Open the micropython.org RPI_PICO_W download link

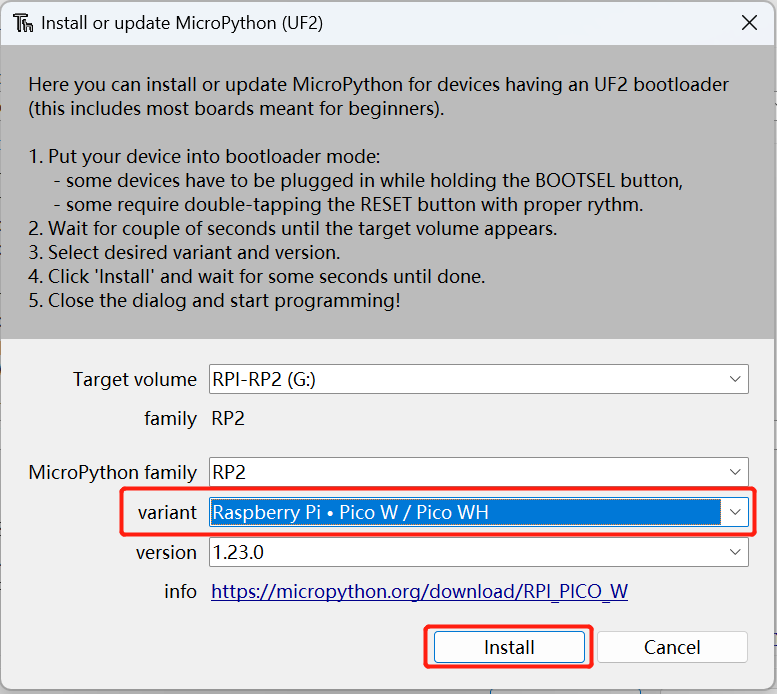pyautogui.click(x=419, y=591)
